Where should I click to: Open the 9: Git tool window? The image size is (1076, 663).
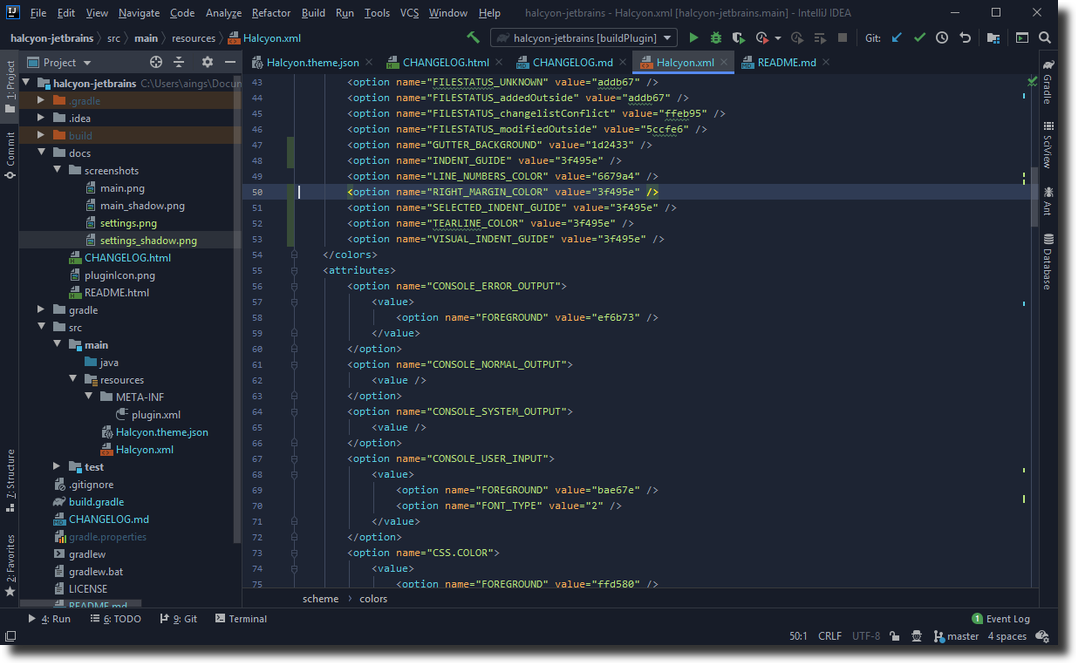(x=178, y=618)
